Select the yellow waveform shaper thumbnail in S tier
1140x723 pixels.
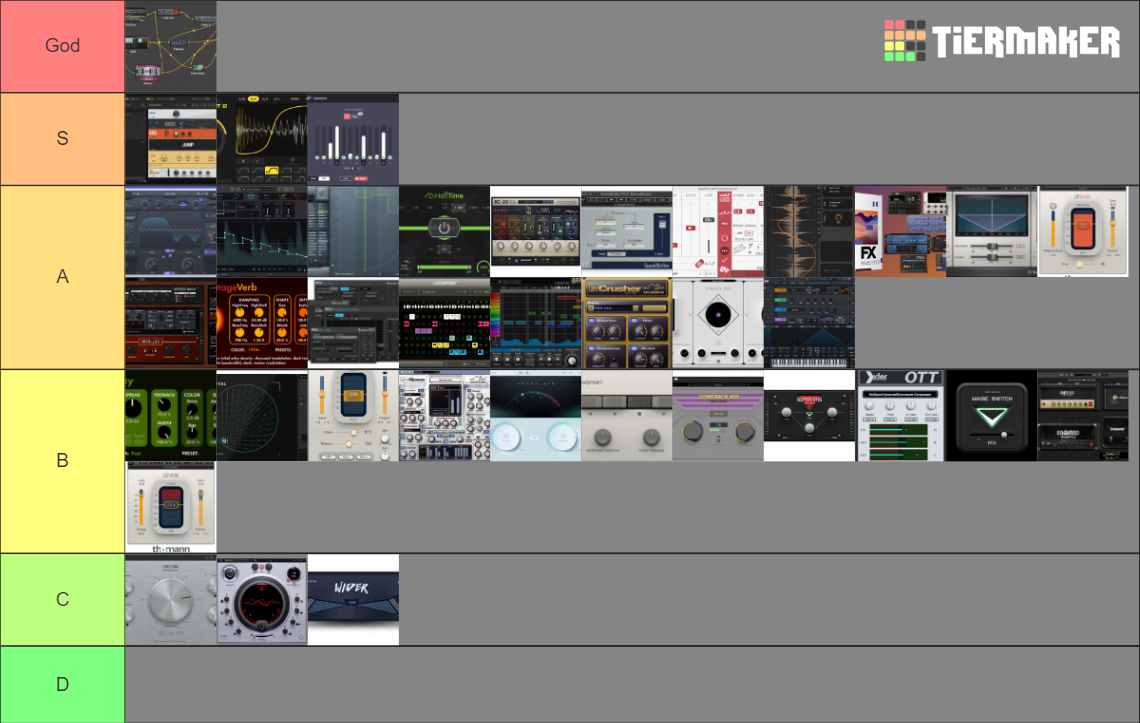point(262,139)
